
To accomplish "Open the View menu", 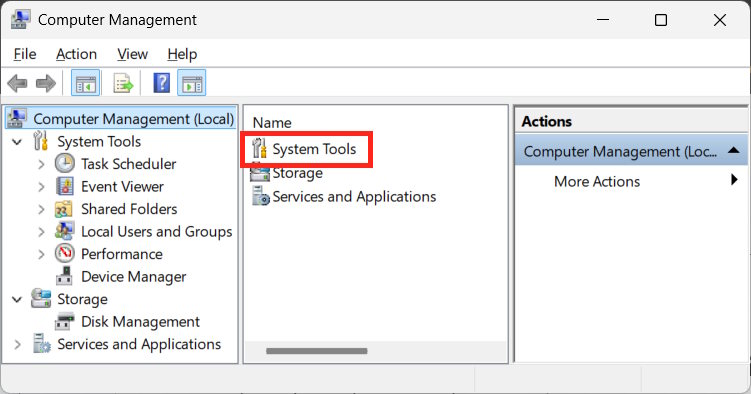I will (x=132, y=54).
